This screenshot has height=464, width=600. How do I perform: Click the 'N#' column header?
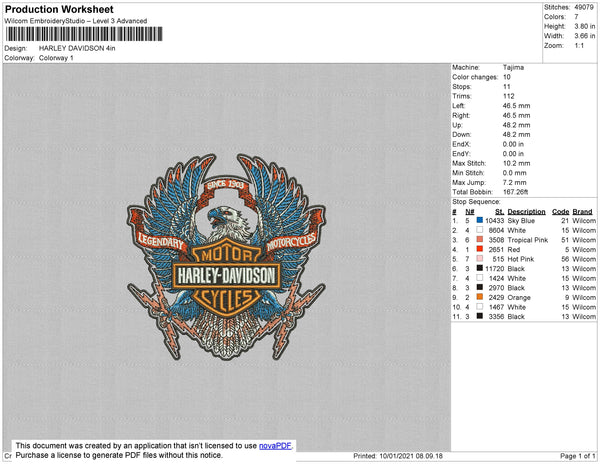pyautogui.click(x=470, y=212)
